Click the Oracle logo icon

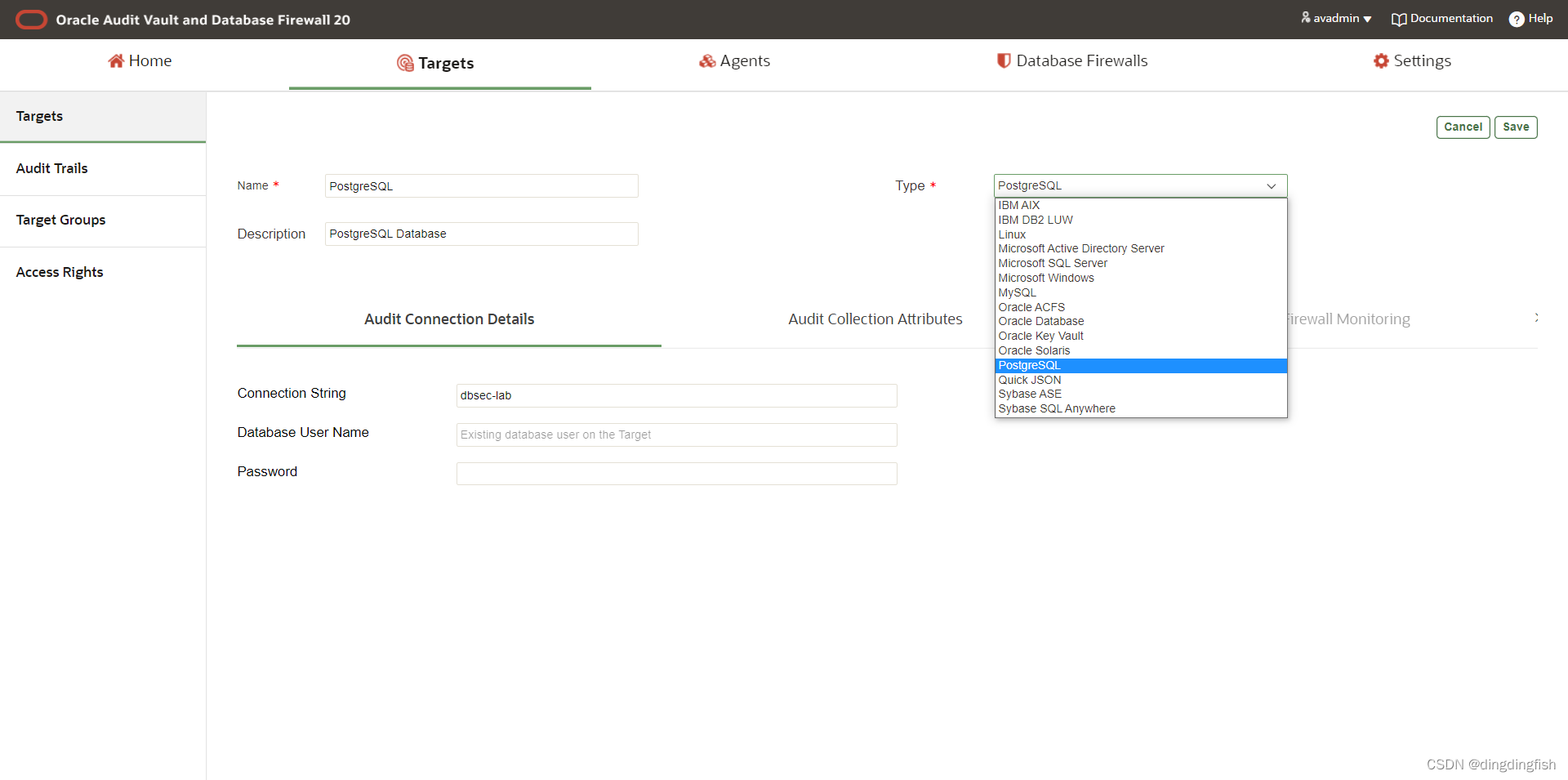pyautogui.click(x=31, y=20)
